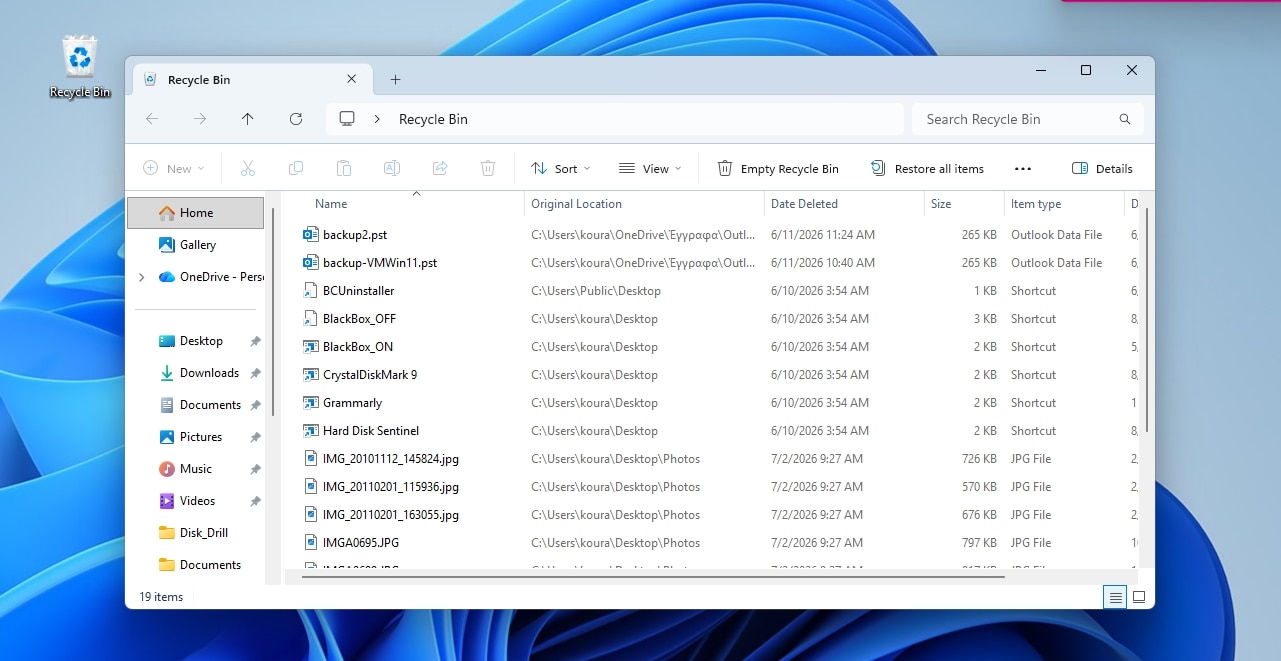Click Empty Recycle Bin button
Image resolution: width=1281 pixels, height=661 pixels.
pos(778,168)
